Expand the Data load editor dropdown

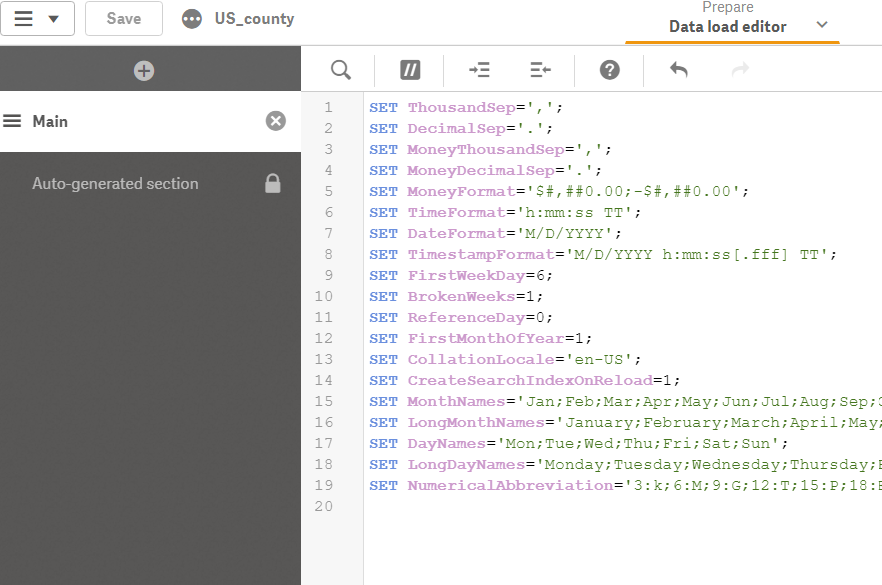tap(822, 26)
